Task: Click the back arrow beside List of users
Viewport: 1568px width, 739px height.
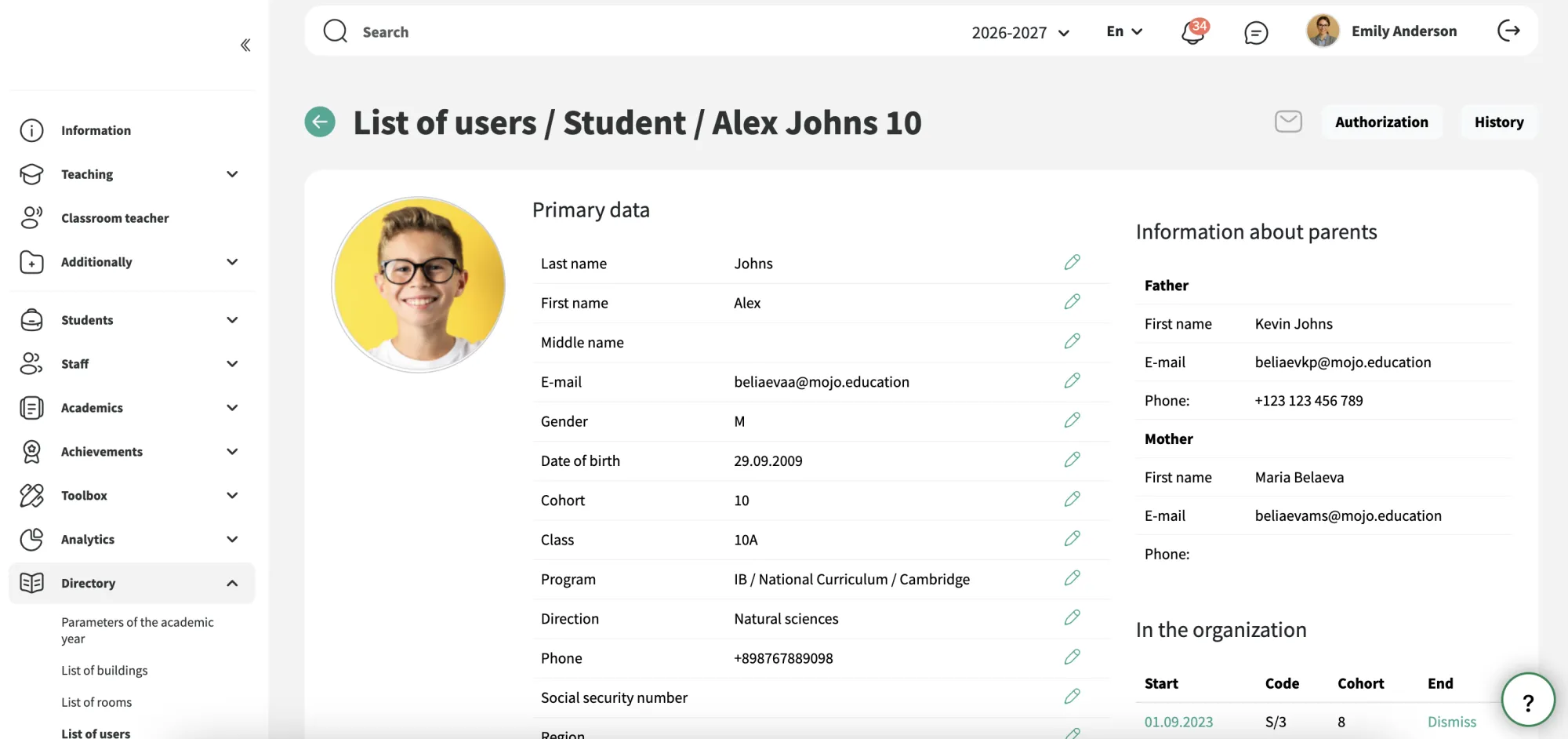Action: tap(320, 122)
